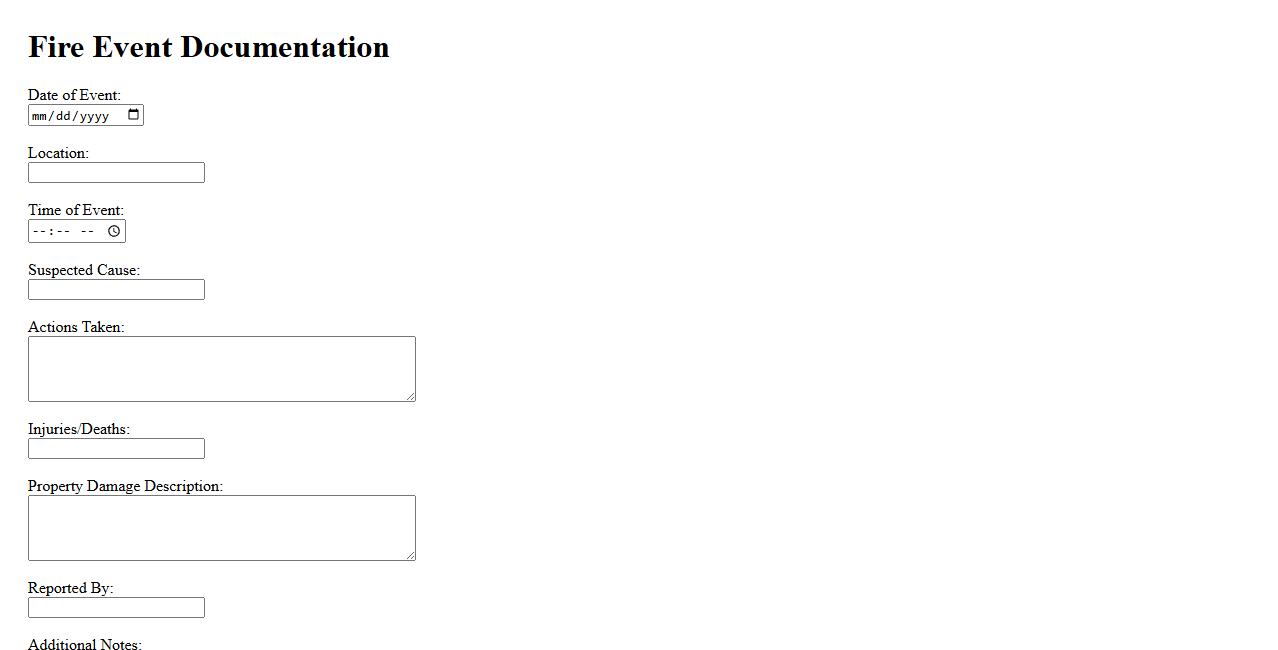Screen dimensions: 1278x650
Task: Select the hour segment of the time field
Action: 38,232
